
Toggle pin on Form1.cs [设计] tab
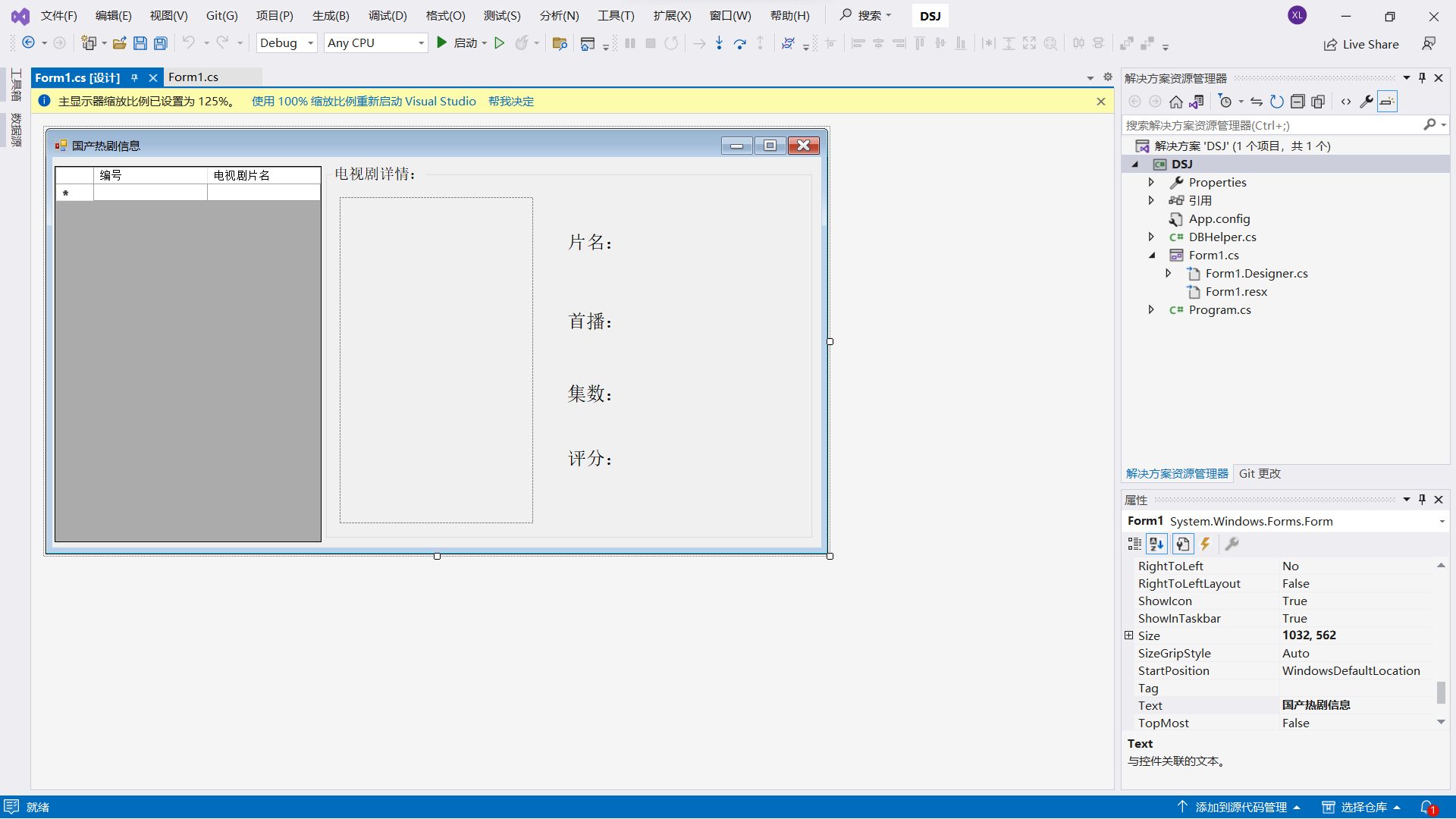click(134, 77)
